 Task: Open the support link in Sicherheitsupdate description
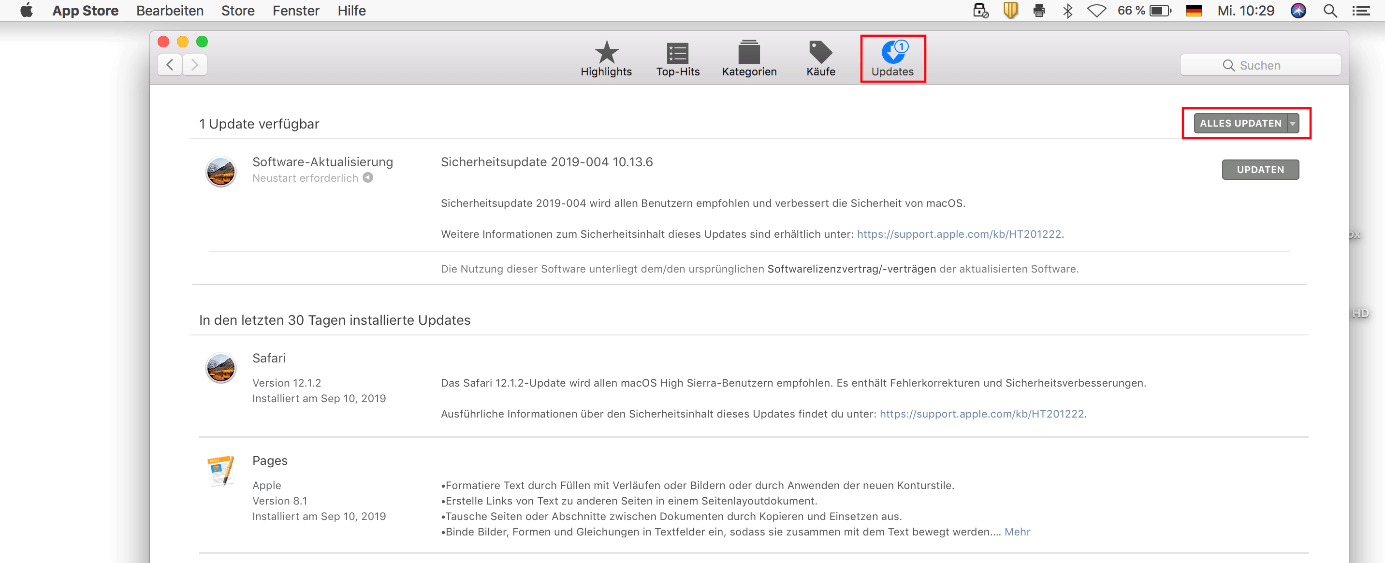point(960,234)
